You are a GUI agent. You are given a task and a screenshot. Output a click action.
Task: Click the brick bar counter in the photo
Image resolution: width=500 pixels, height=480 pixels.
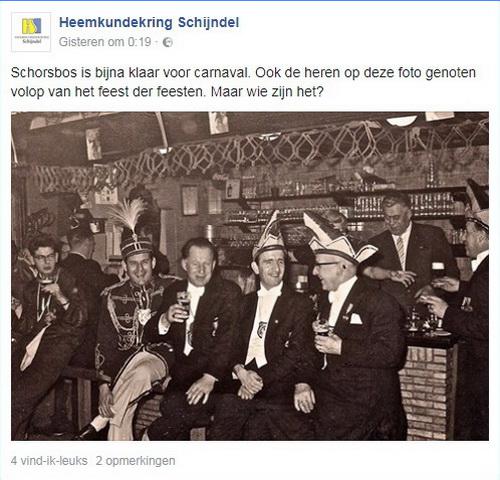coord(428,388)
